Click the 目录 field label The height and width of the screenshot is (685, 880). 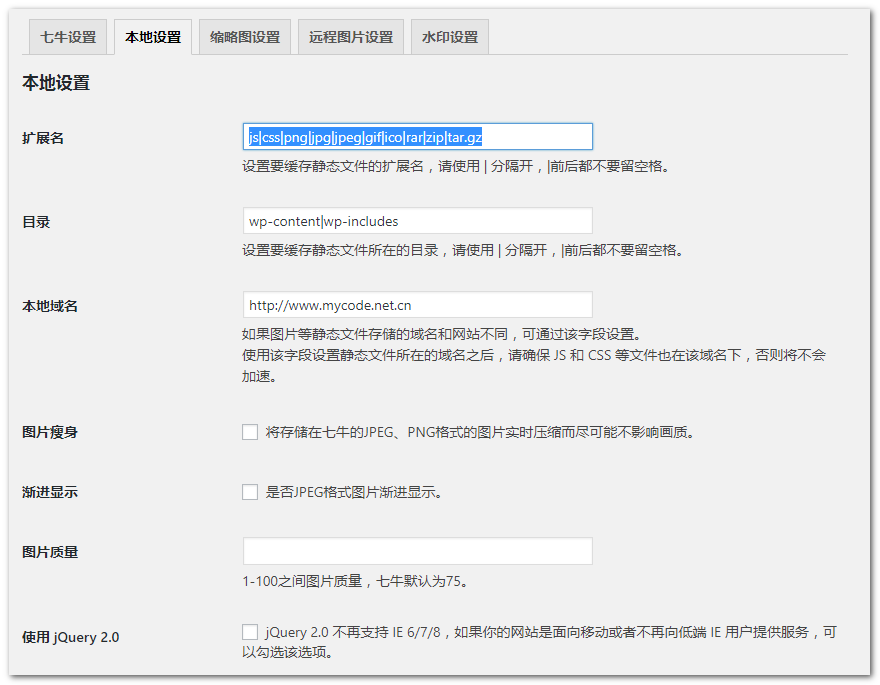click(x=36, y=222)
